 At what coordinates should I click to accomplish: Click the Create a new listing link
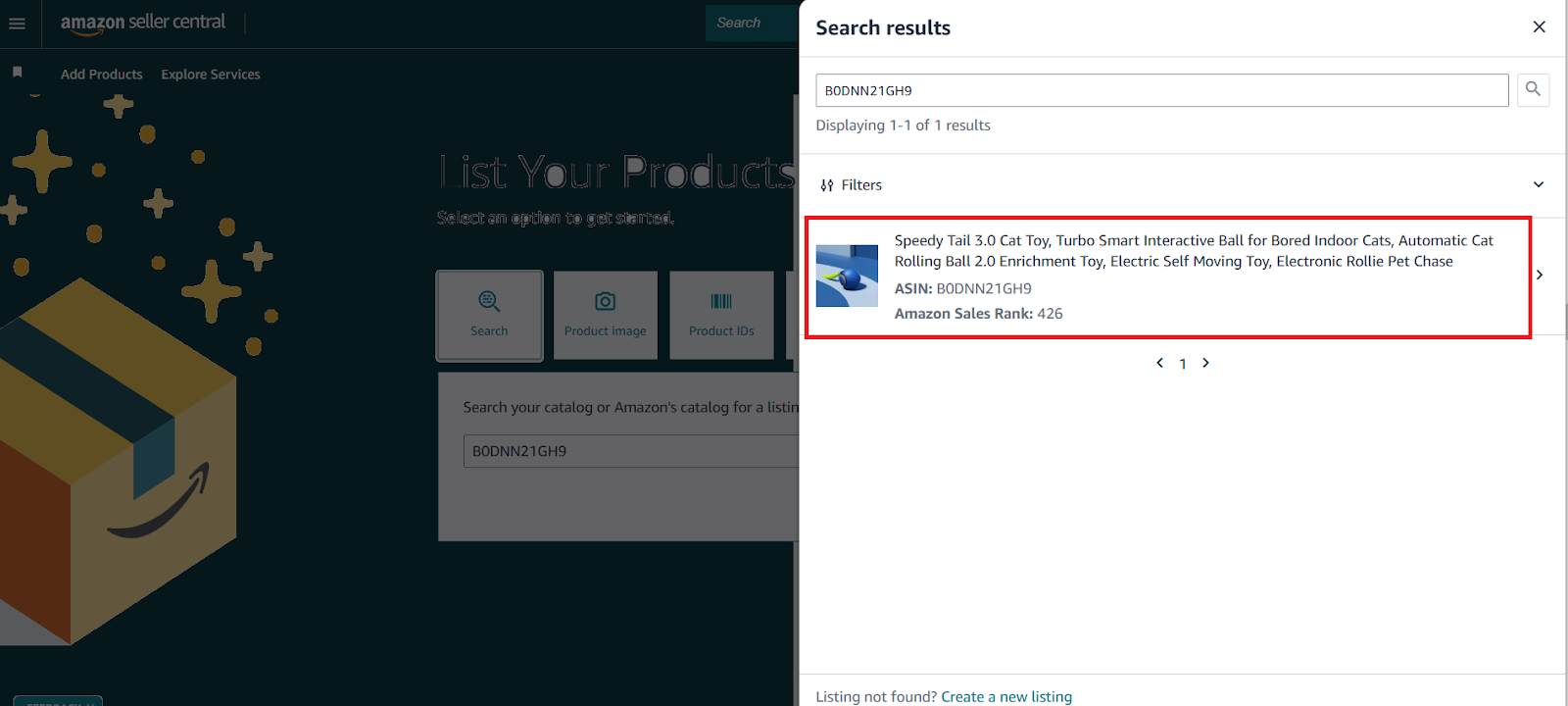[1006, 696]
